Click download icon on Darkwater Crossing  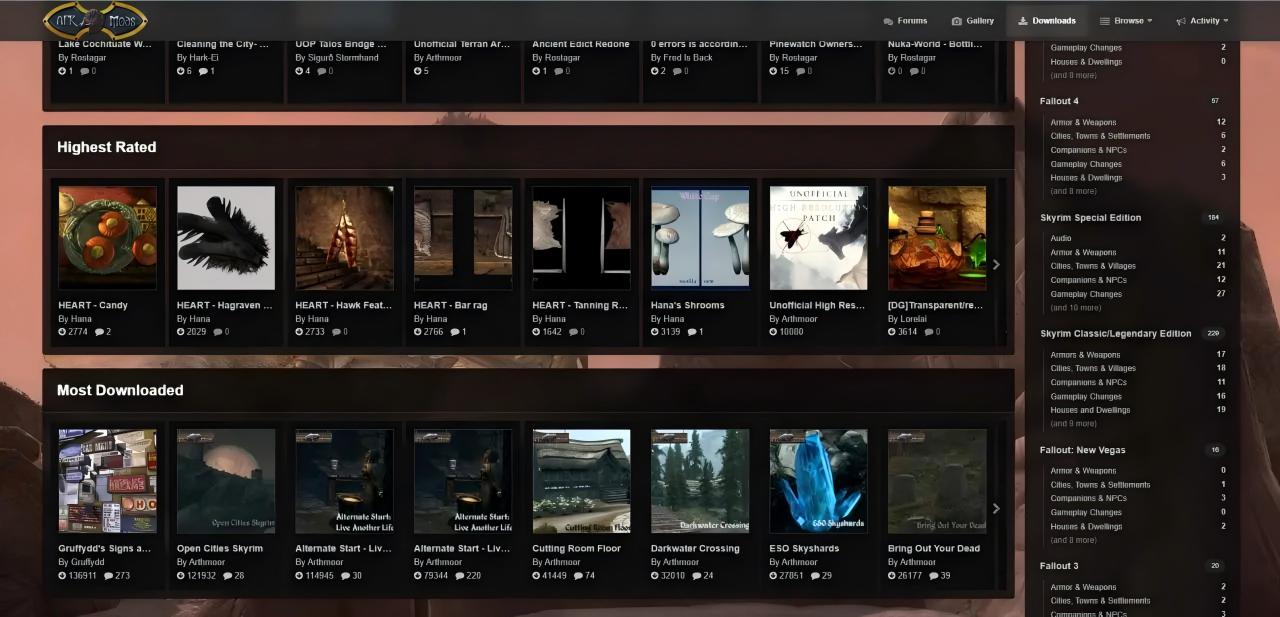click(655, 576)
